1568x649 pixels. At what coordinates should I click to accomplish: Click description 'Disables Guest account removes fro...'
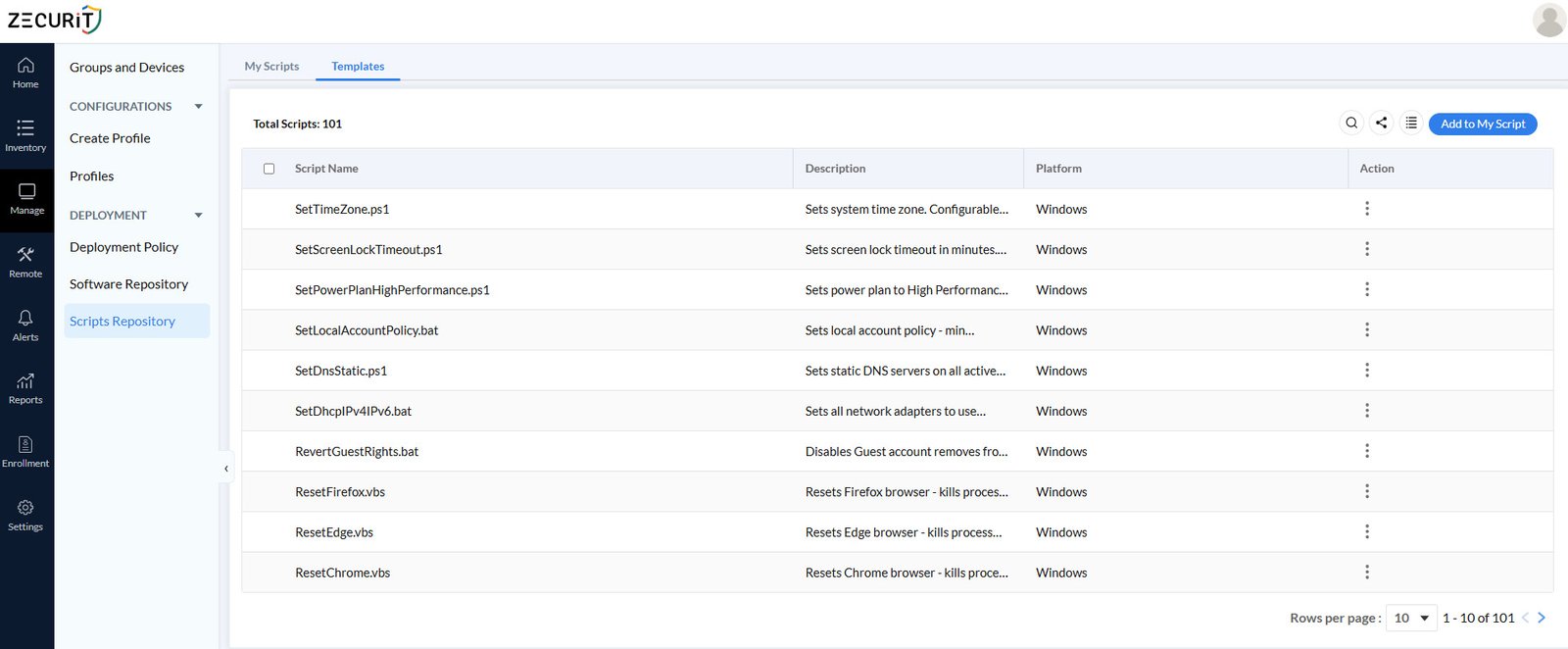click(x=906, y=451)
